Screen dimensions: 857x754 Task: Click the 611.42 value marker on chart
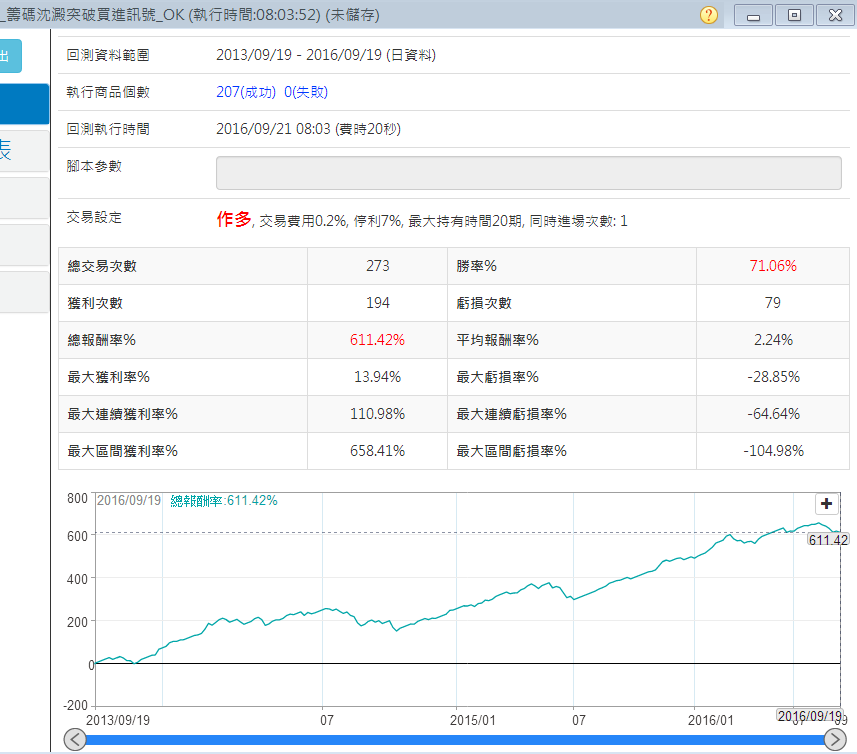tap(828, 539)
